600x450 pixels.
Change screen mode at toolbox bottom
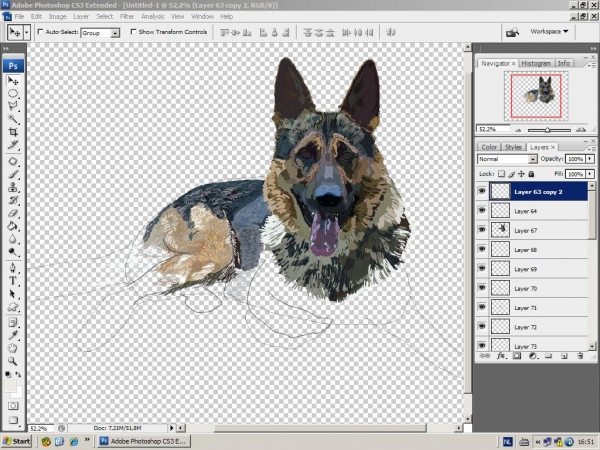tap(13, 420)
